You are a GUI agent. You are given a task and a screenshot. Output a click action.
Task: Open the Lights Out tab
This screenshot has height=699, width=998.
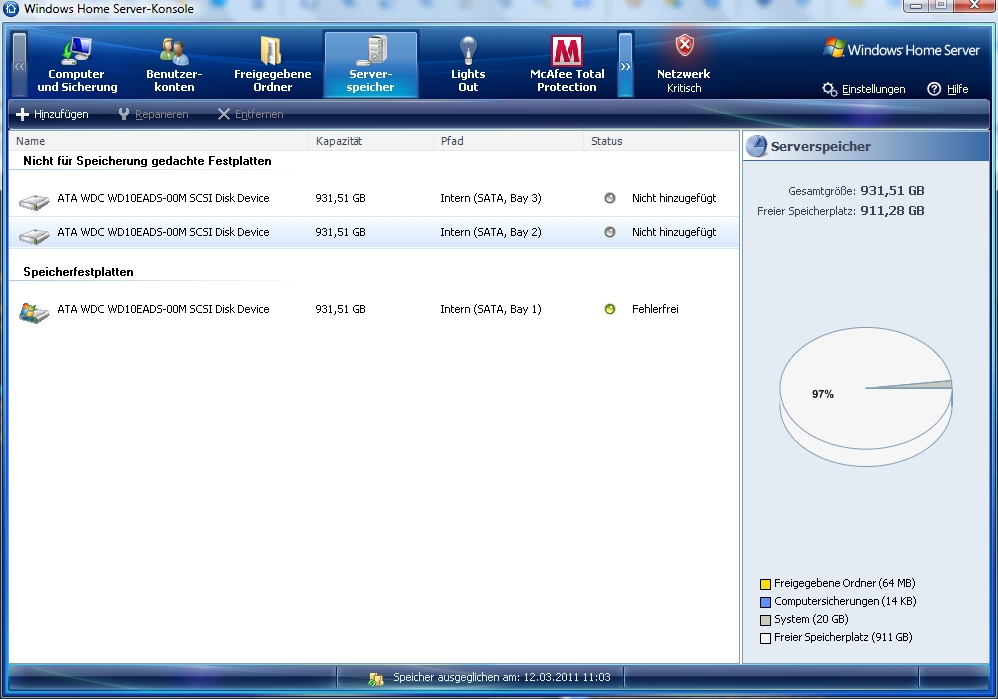click(x=468, y=65)
